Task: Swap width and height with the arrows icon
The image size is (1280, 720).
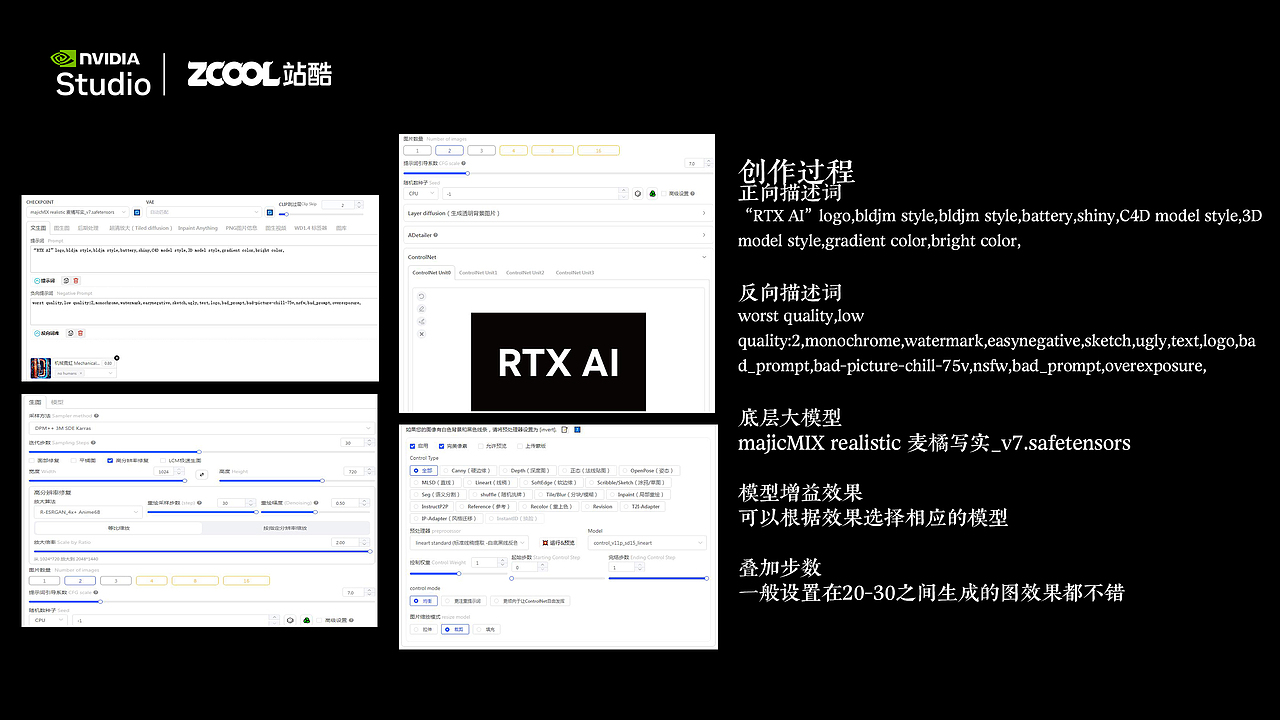Action: pos(202,475)
